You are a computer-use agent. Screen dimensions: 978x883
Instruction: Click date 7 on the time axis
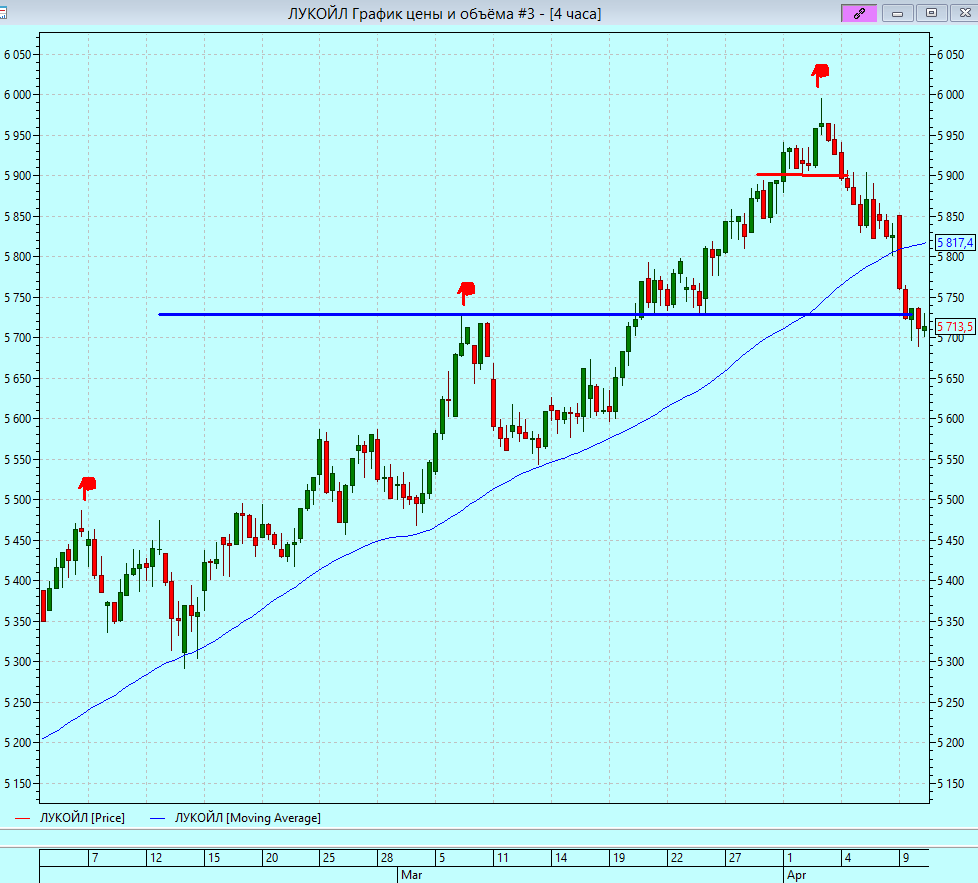pyautogui.click(x=95, y=858)
